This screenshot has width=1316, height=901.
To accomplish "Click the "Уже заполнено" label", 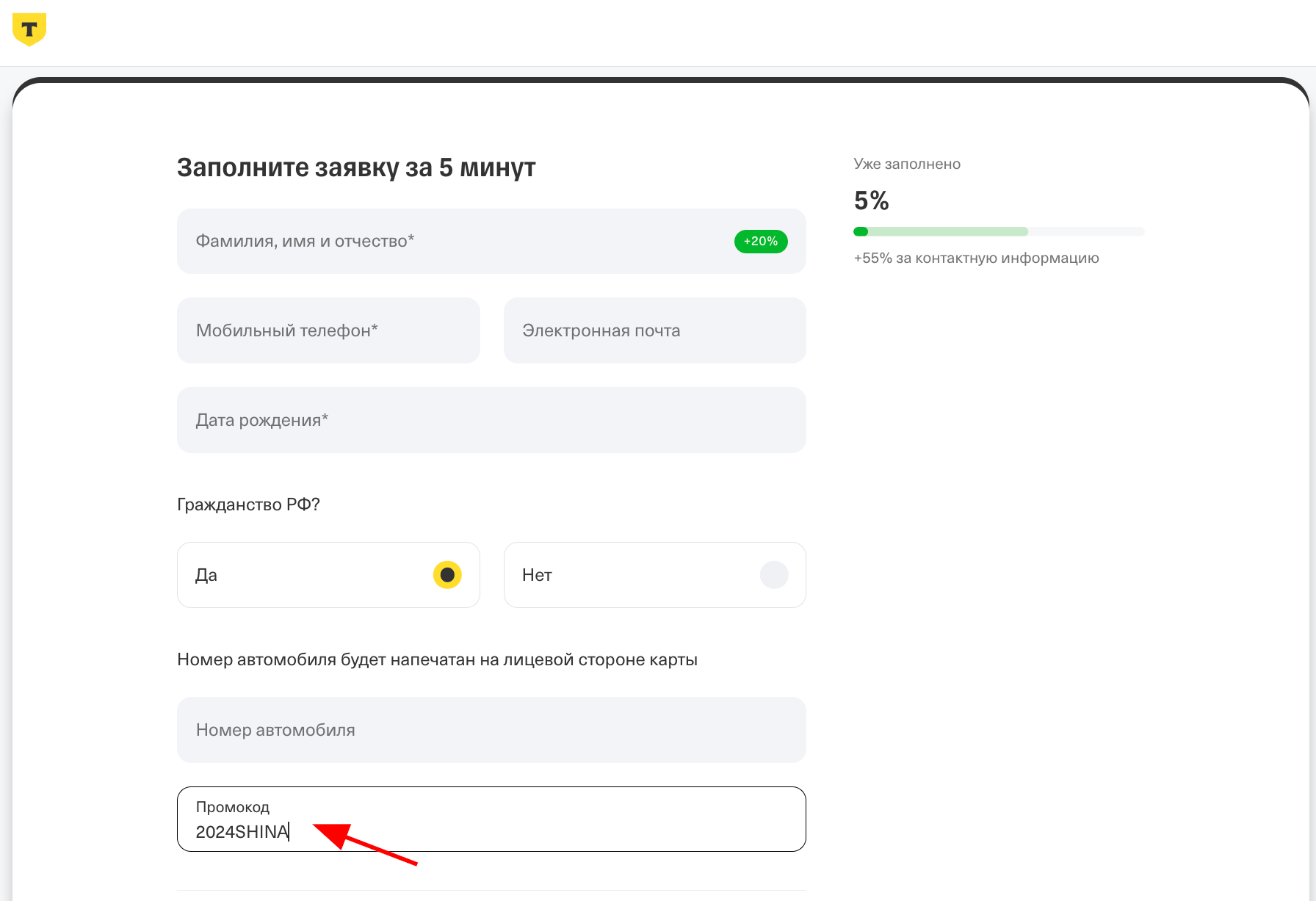I will pyautogui.click(x=907, y=164).
